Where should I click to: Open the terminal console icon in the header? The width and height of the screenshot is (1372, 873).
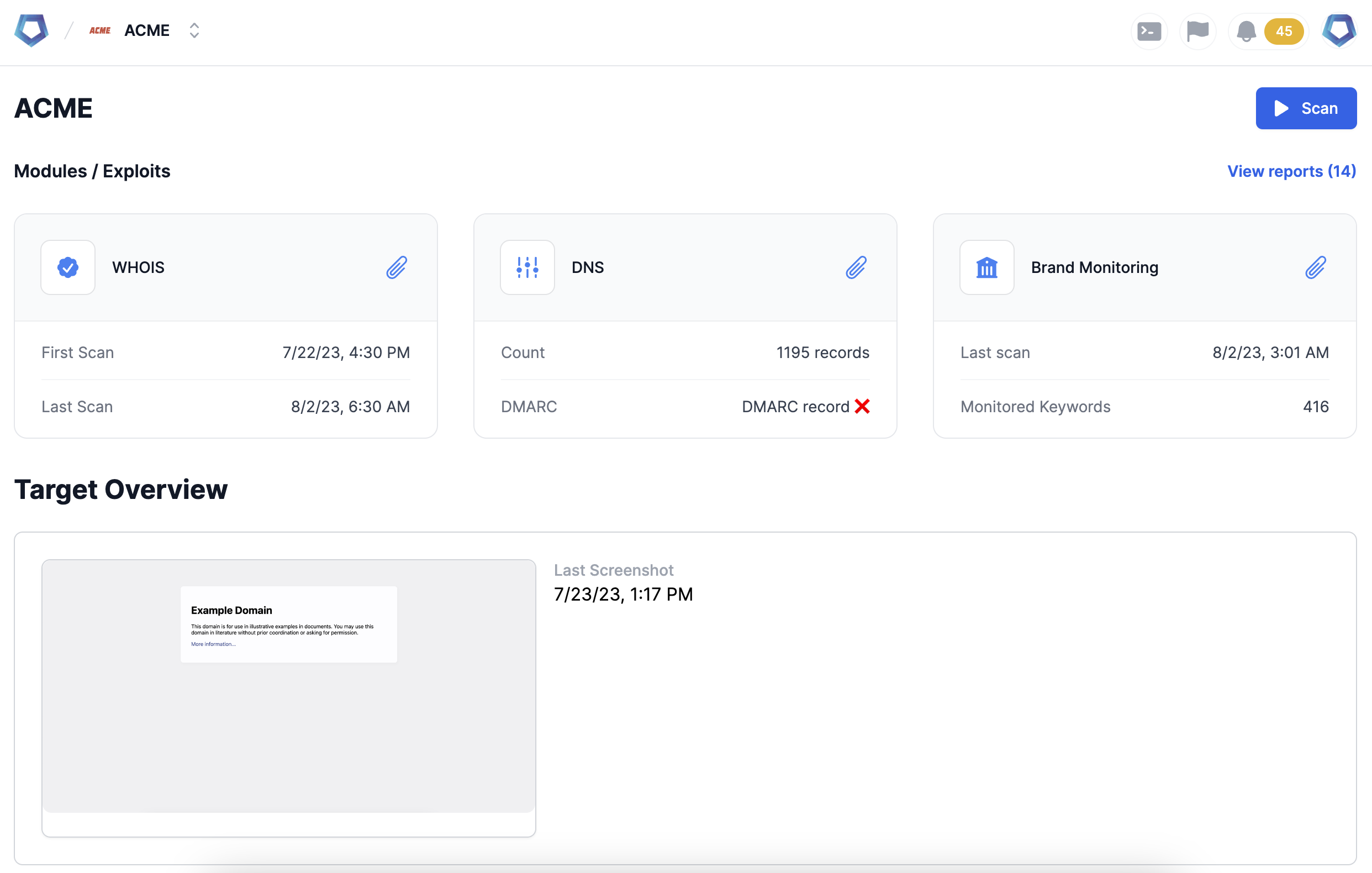pyautogui.click(x=1149, y=31)
